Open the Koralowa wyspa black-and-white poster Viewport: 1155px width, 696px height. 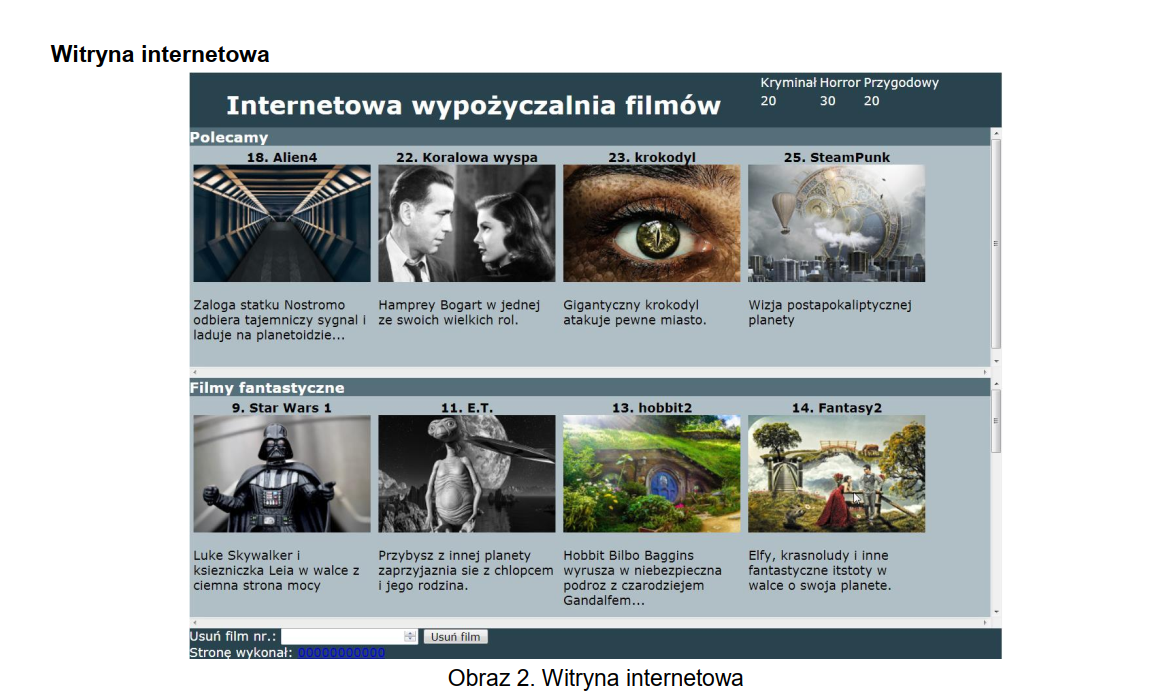click(466, 223)
